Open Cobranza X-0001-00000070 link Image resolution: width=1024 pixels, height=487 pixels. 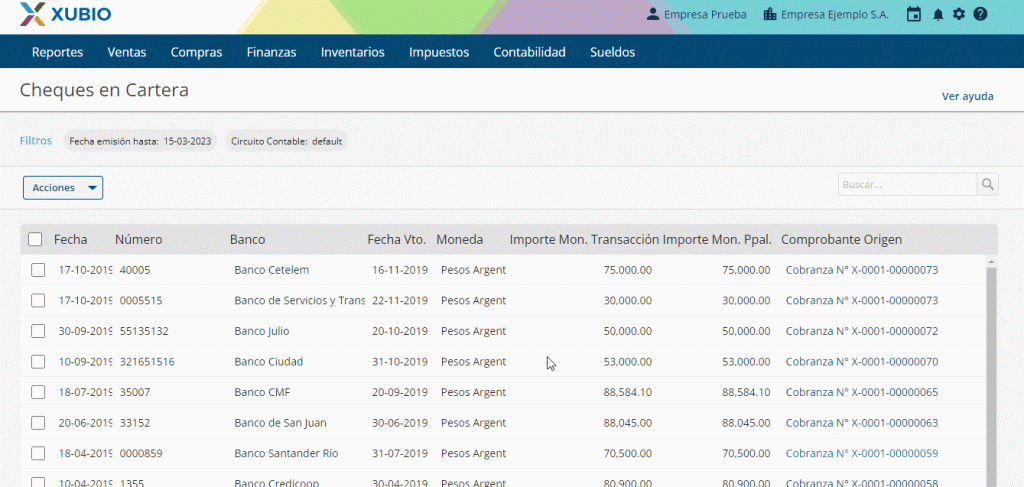(x=862, y=362)
